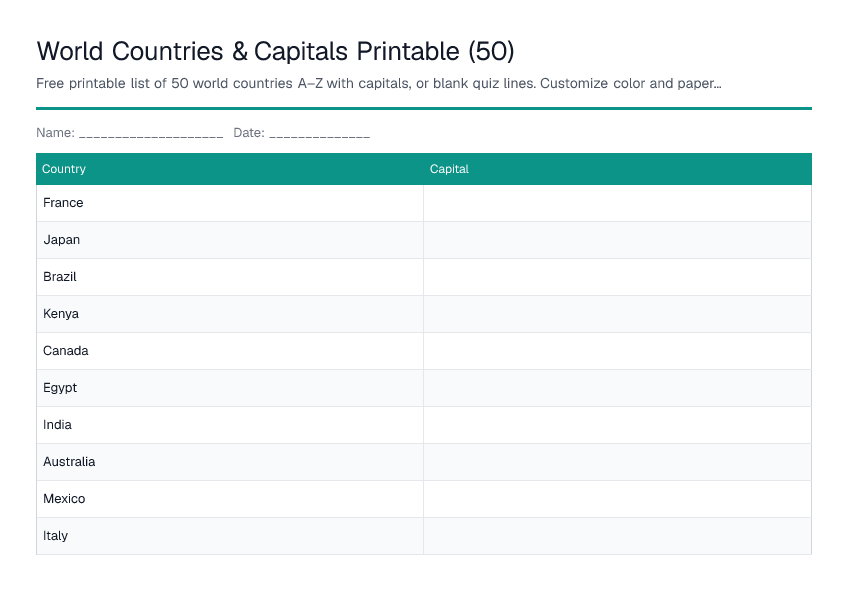Select the 'Australia' country cell
Viewport: 848px width, 600px height.
(x=230, y=462)
